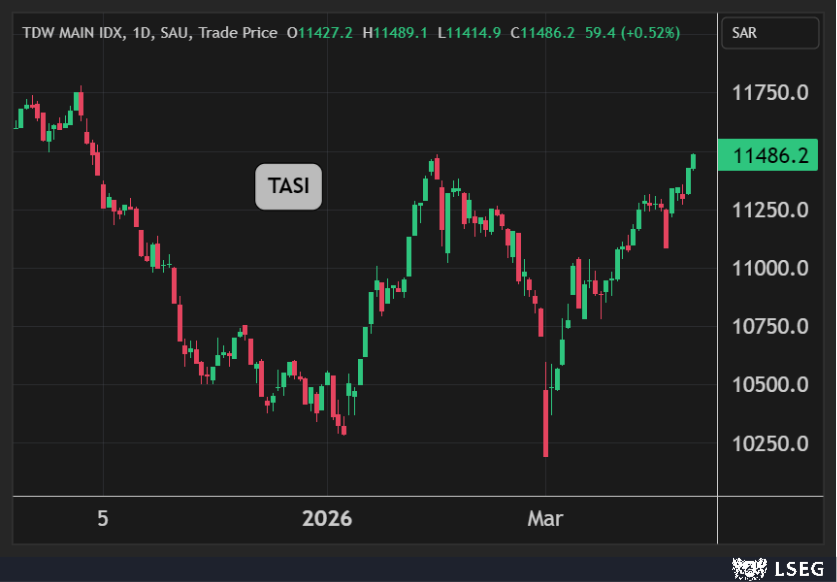Select the Mar time axis marker
837x582 pixels.
[545, 519]
